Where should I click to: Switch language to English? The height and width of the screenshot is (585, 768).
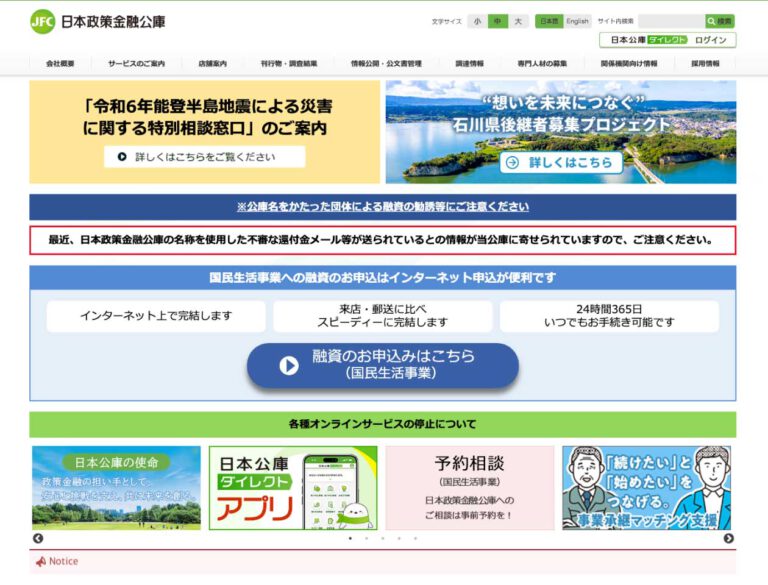point(577,21)
